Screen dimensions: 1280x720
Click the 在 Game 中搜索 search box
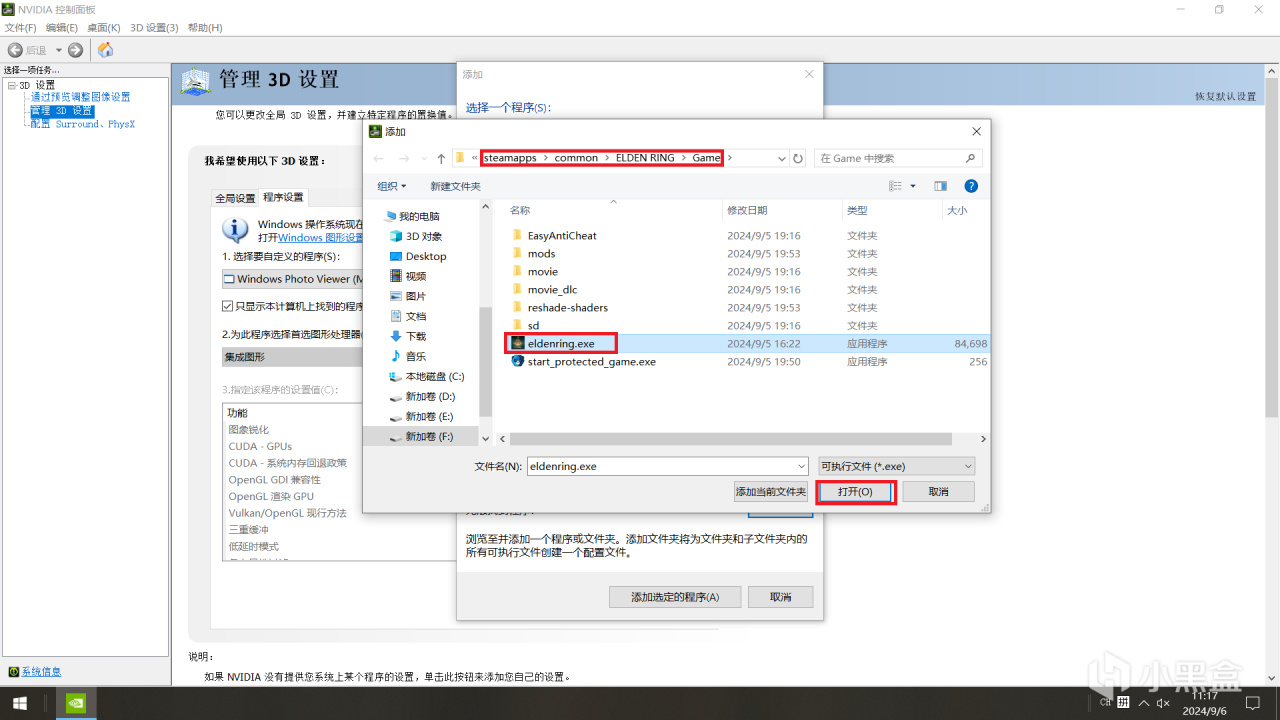point(898,158)
